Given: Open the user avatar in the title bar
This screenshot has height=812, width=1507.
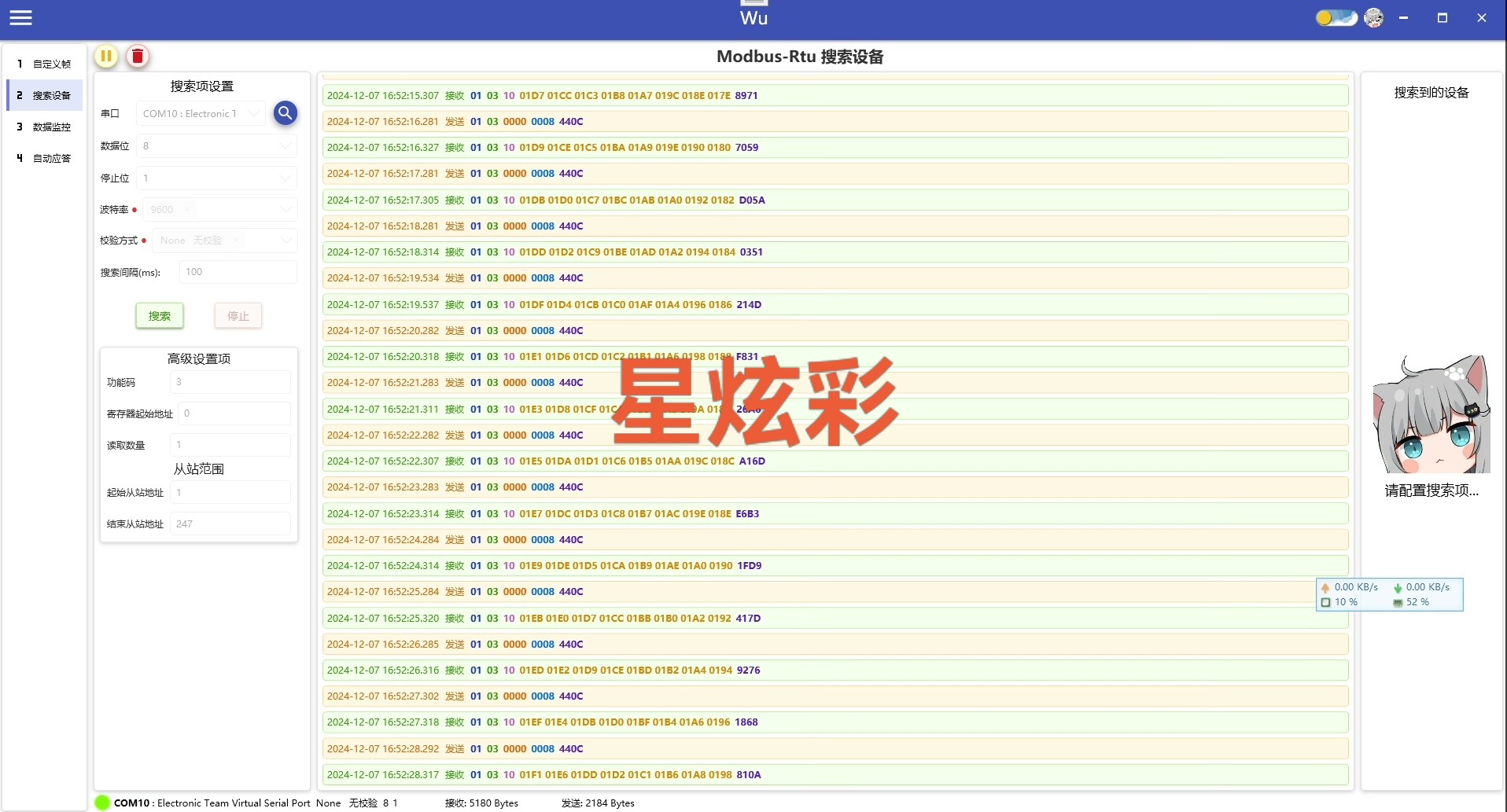Looking at the screenshot, I should (x=1373, y=17).
